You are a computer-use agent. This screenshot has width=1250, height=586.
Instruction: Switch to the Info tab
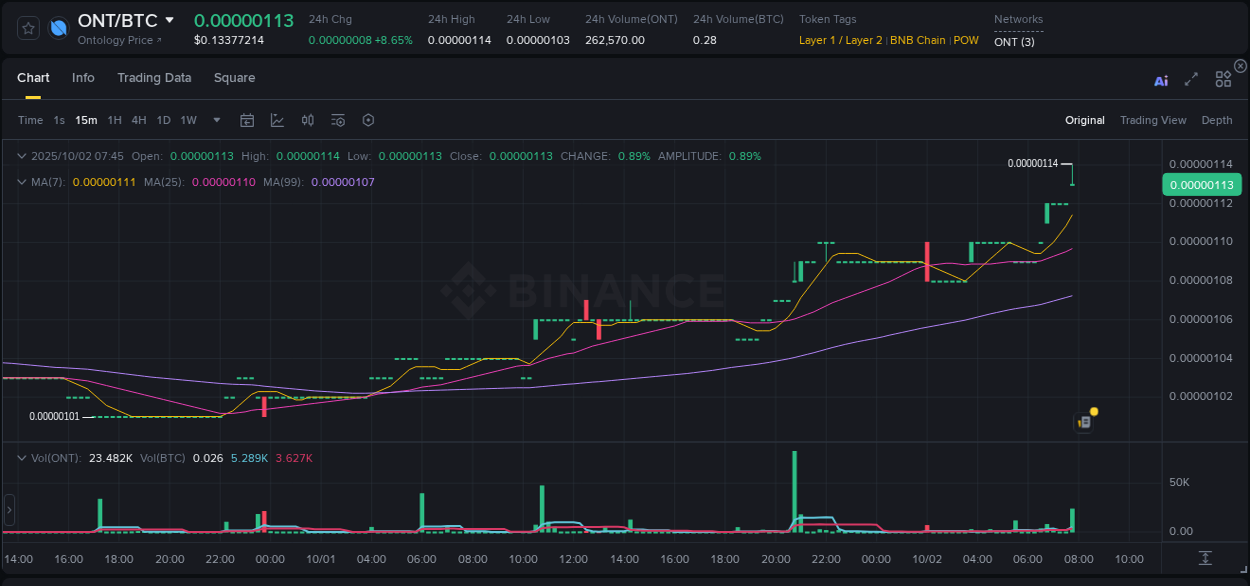click(x=83, y=78)
